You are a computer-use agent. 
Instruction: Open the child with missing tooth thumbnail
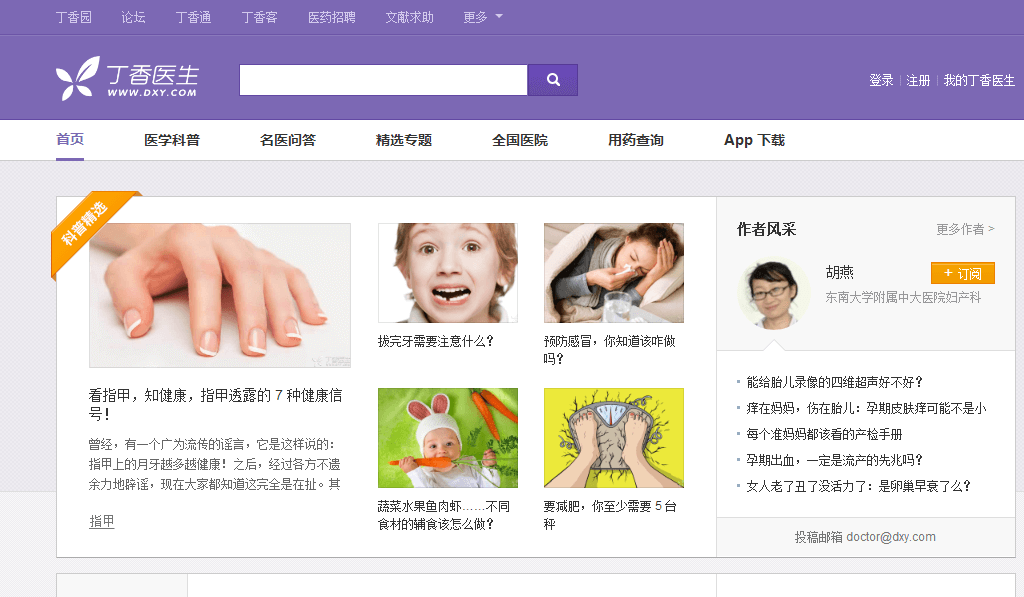447,273
